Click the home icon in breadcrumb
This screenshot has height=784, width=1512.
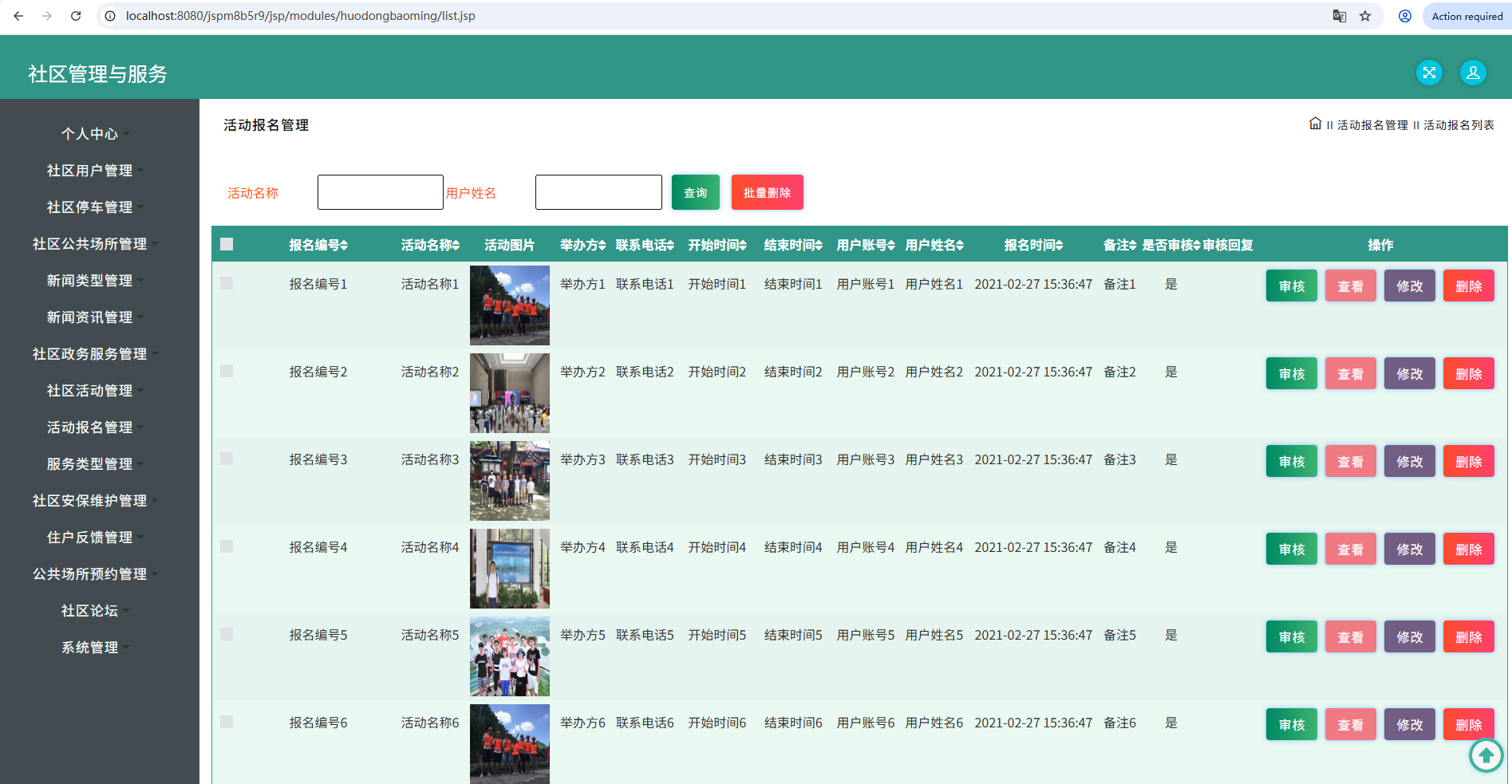[x=1315, y=124]
